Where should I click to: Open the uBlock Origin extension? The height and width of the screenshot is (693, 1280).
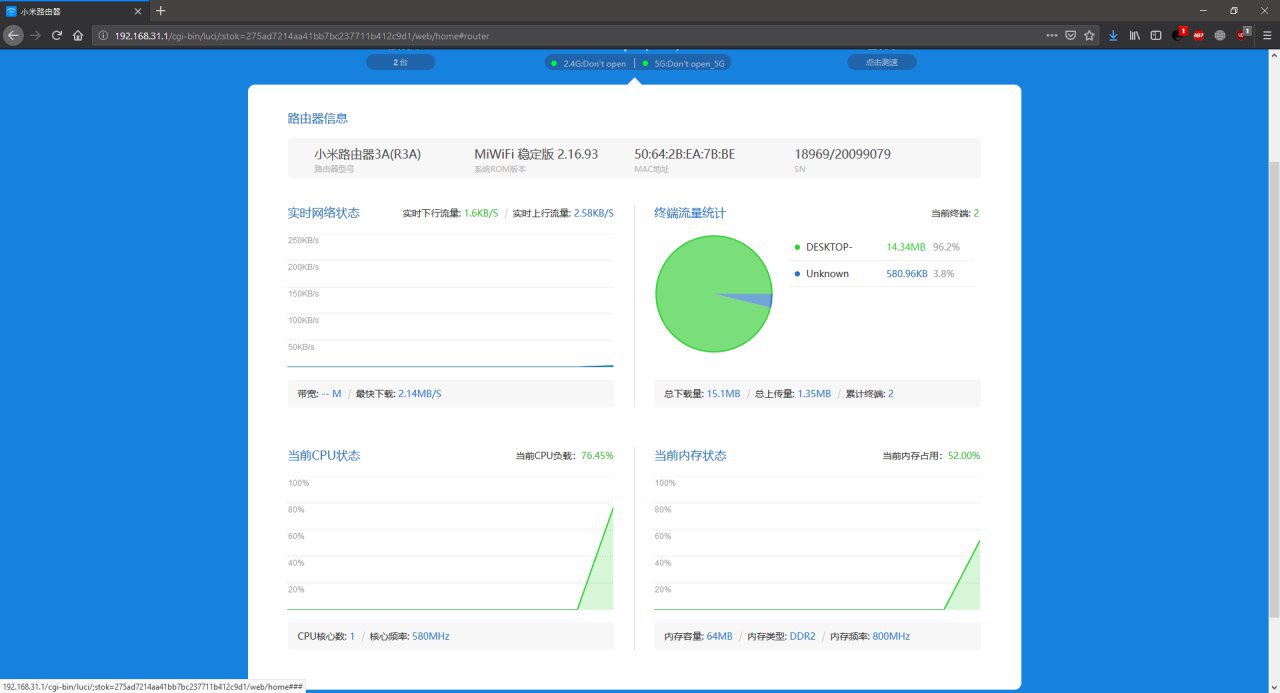[x=1243, y=34]
